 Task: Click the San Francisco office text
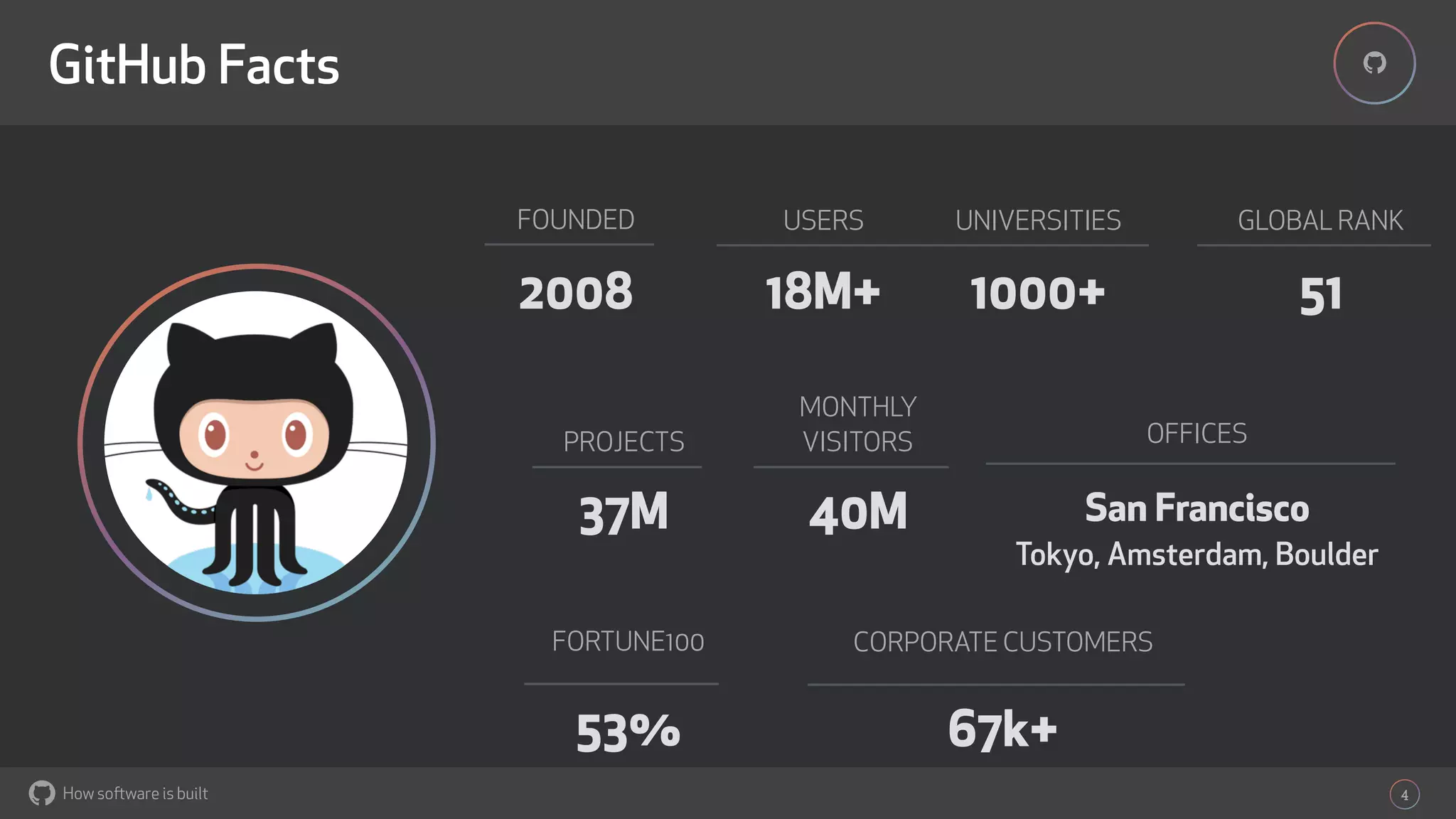click(1197, 508)
